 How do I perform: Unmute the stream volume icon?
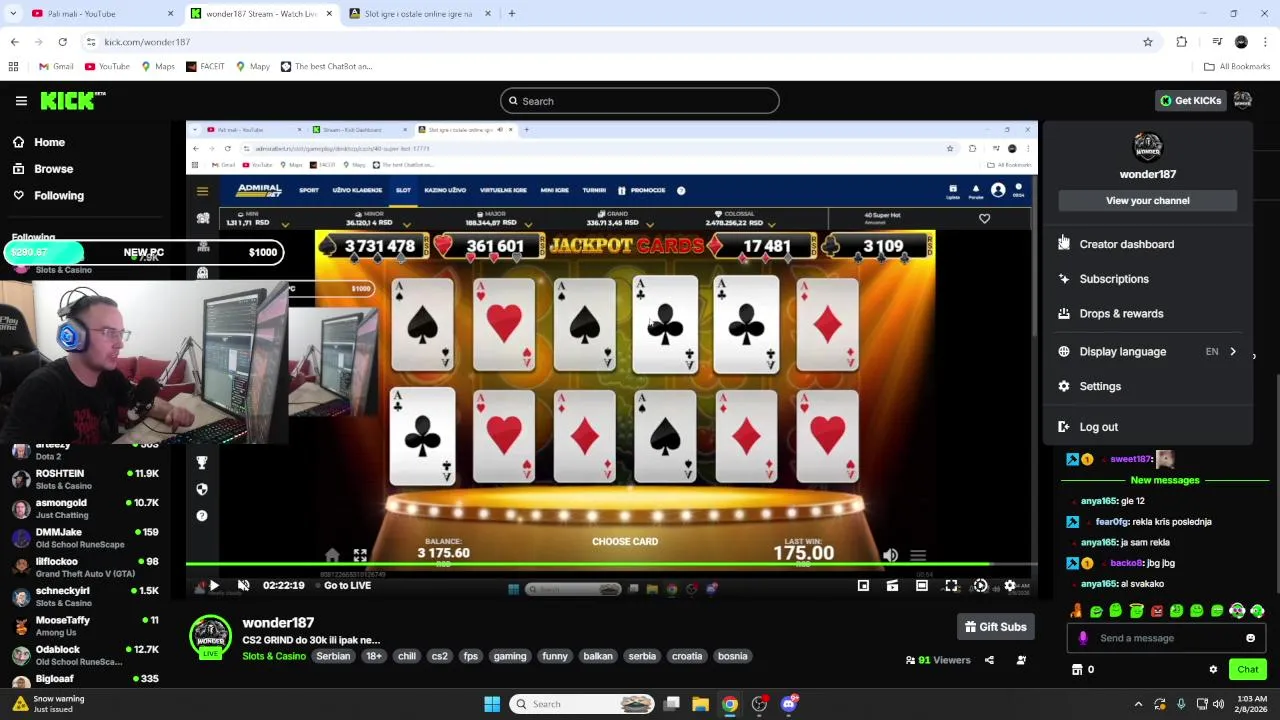(243, 586)
